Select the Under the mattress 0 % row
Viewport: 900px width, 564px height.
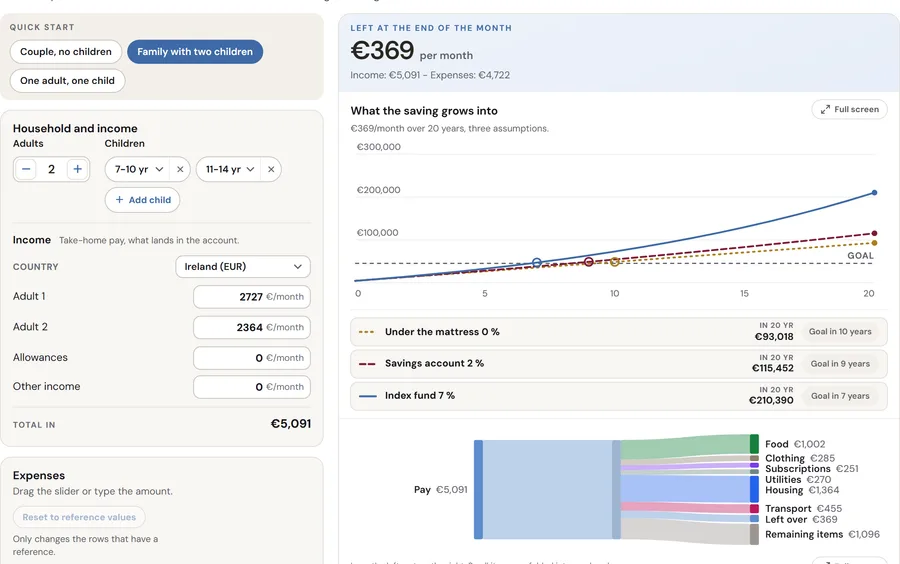(619, 332)
